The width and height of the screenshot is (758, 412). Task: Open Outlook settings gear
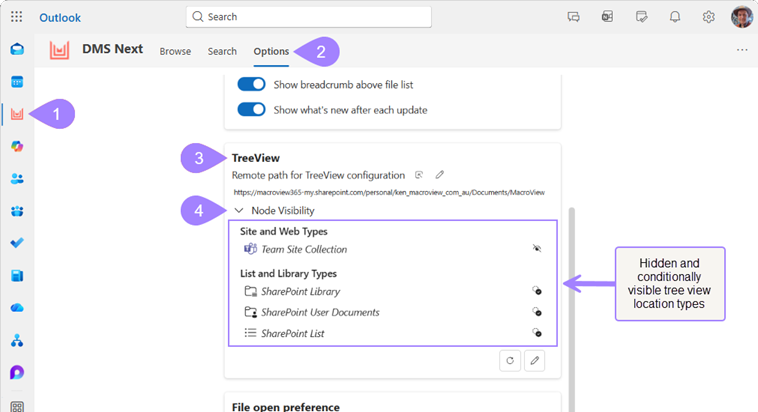click(709, 17)
